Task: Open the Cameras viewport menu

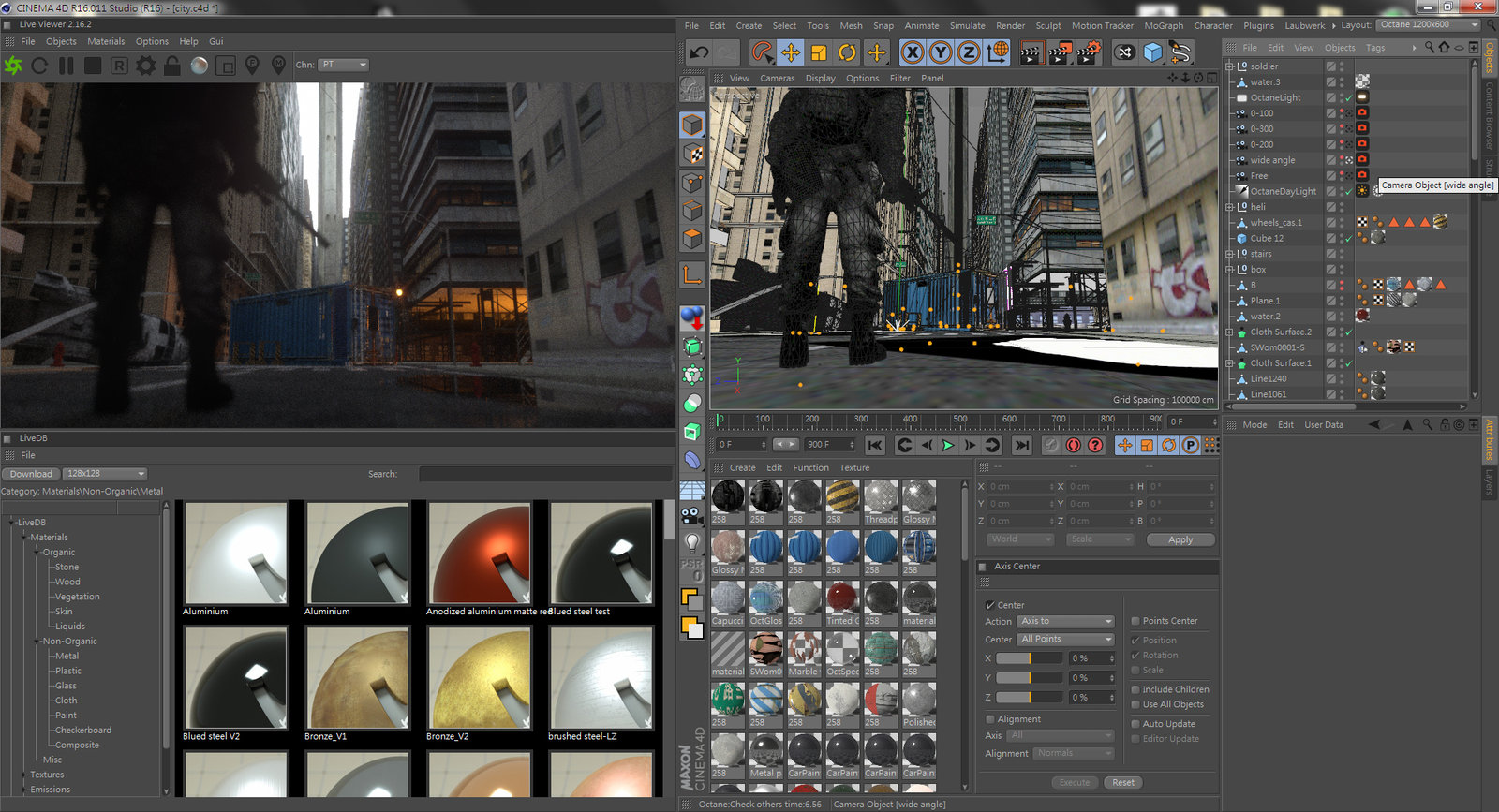Action: click(777, 79)
